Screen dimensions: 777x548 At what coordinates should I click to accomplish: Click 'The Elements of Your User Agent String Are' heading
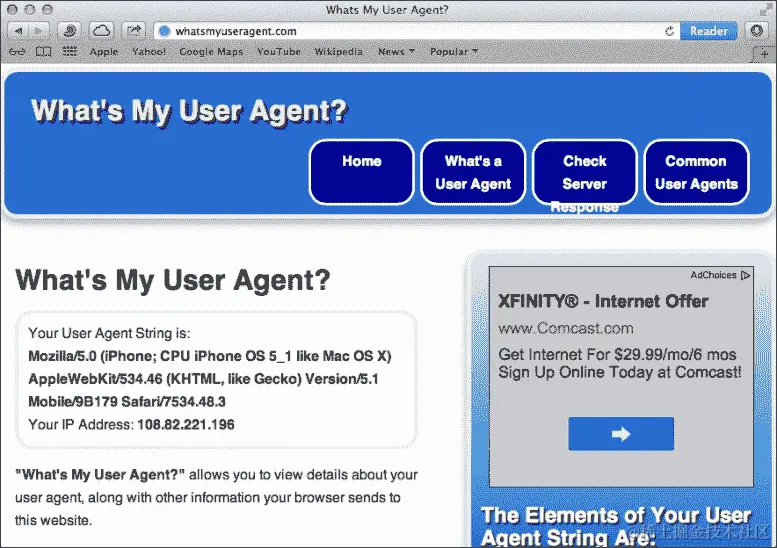pos(616,526)
